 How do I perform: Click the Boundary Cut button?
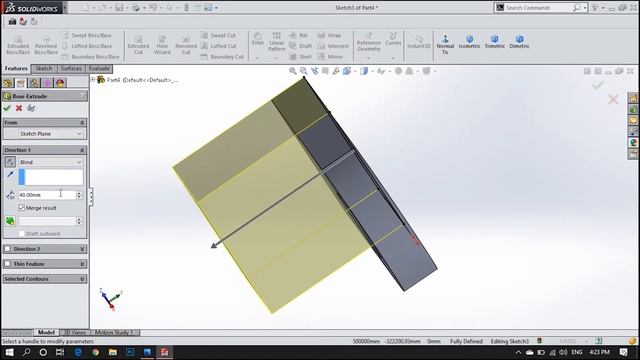click(x=222, y=57)
